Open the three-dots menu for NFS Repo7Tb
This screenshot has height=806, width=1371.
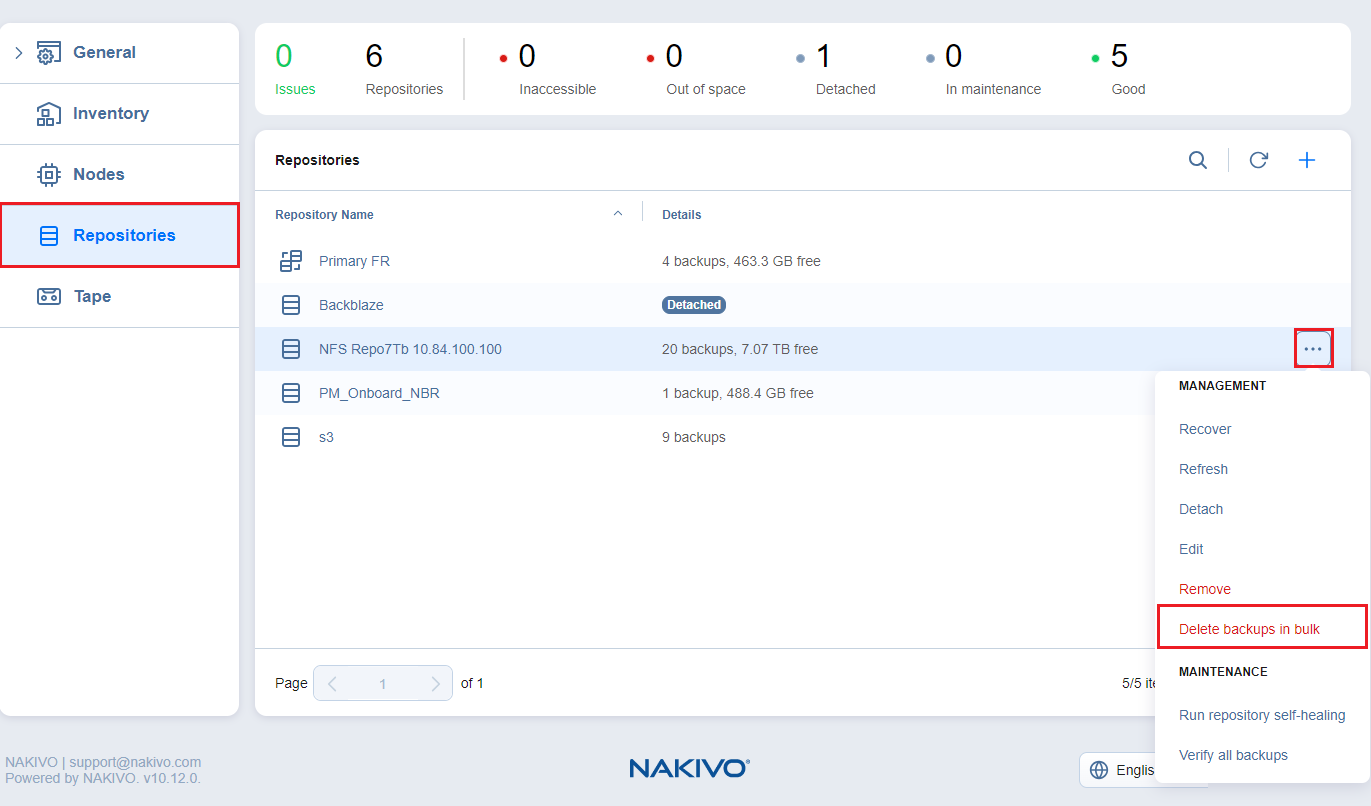(x=1313, y=349)
